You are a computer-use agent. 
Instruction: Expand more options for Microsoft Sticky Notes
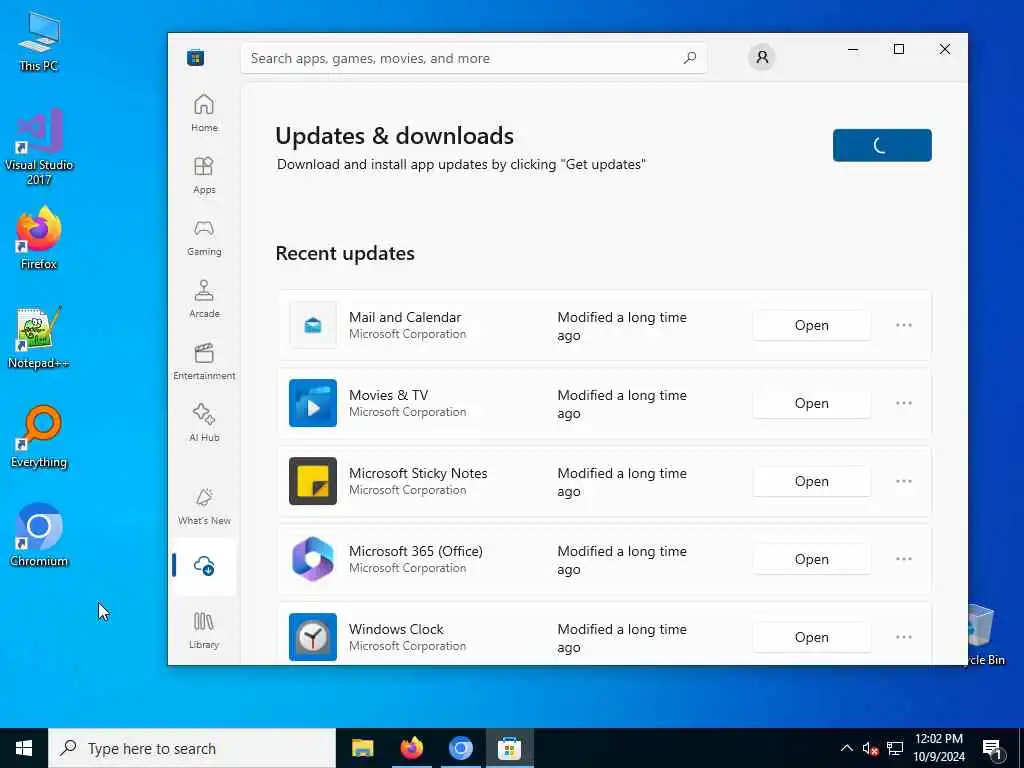coord(904,481)
